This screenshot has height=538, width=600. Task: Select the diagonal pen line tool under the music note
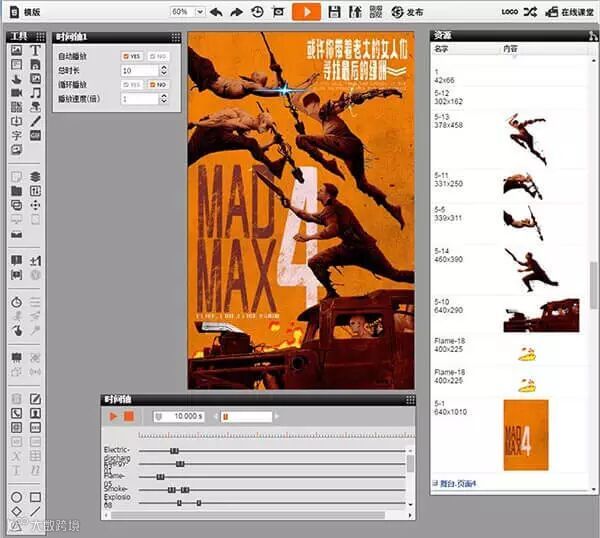(x=35, y=121)
